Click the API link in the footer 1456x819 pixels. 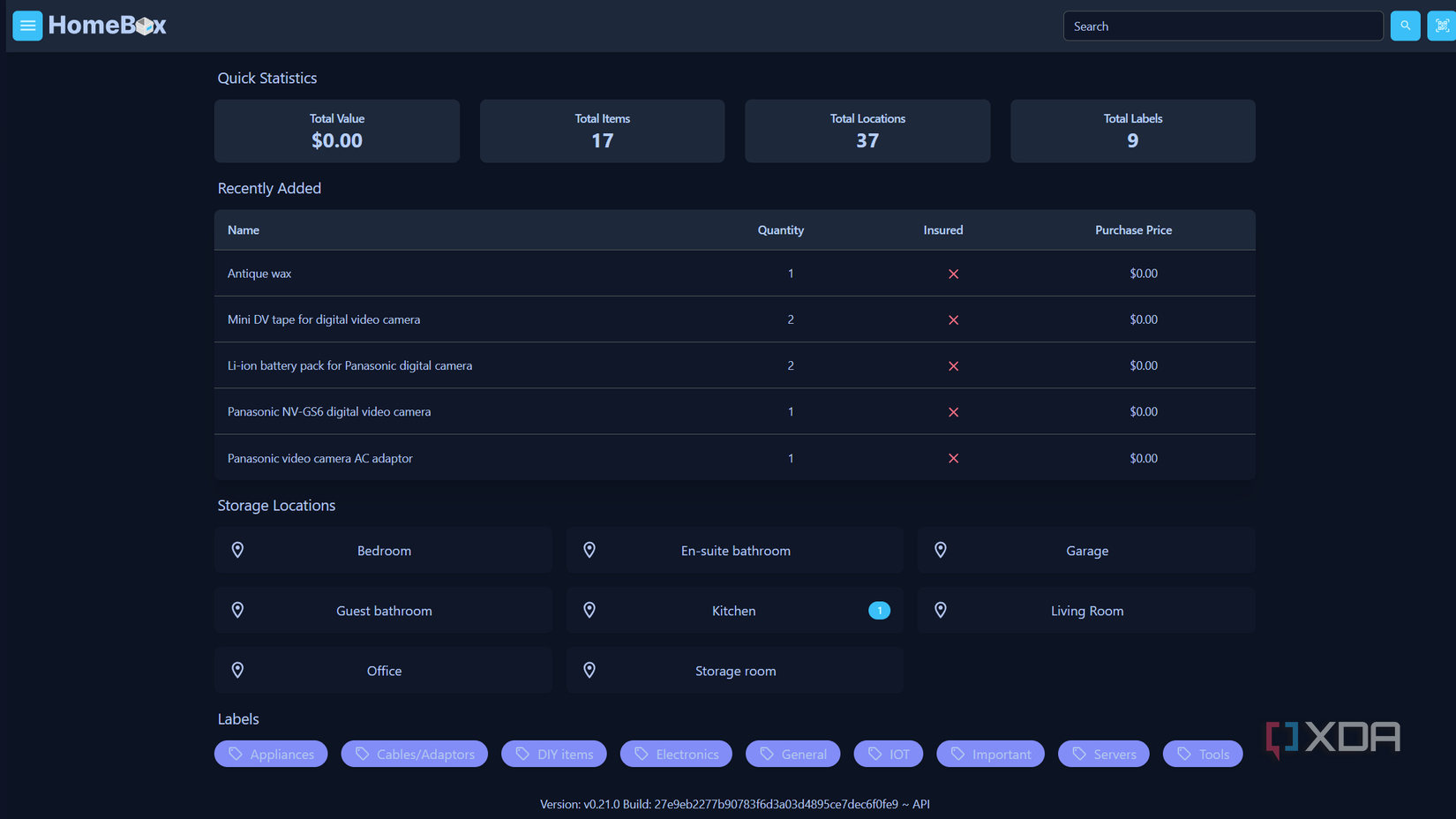click(921, 804)
